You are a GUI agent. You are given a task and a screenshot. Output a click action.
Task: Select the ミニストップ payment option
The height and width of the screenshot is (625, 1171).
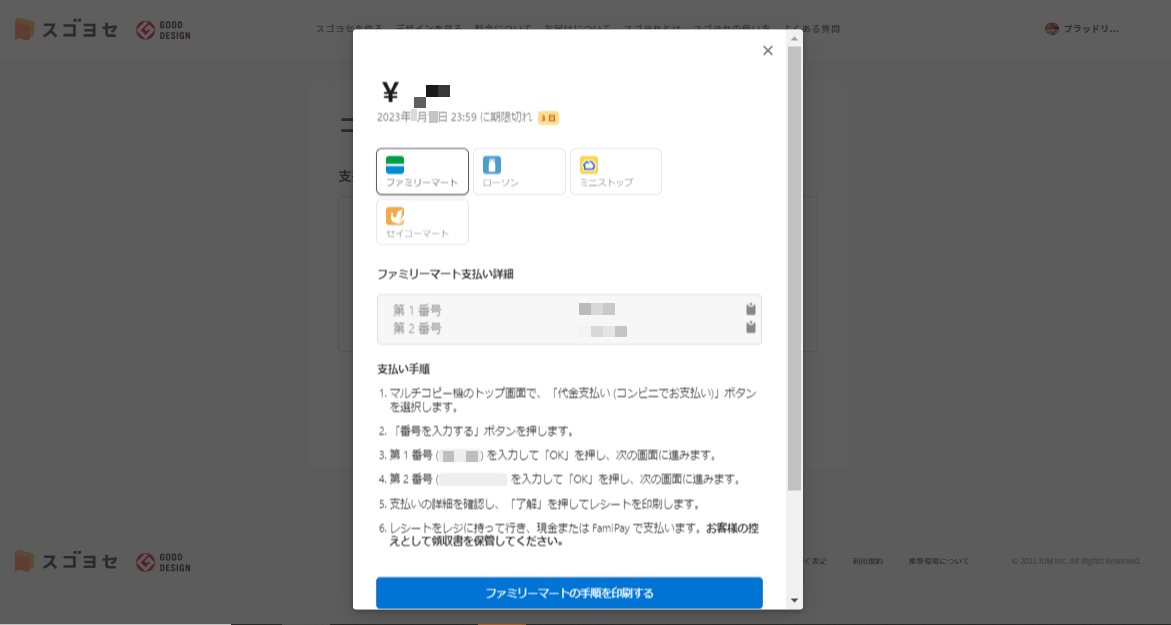pos(615,171)
